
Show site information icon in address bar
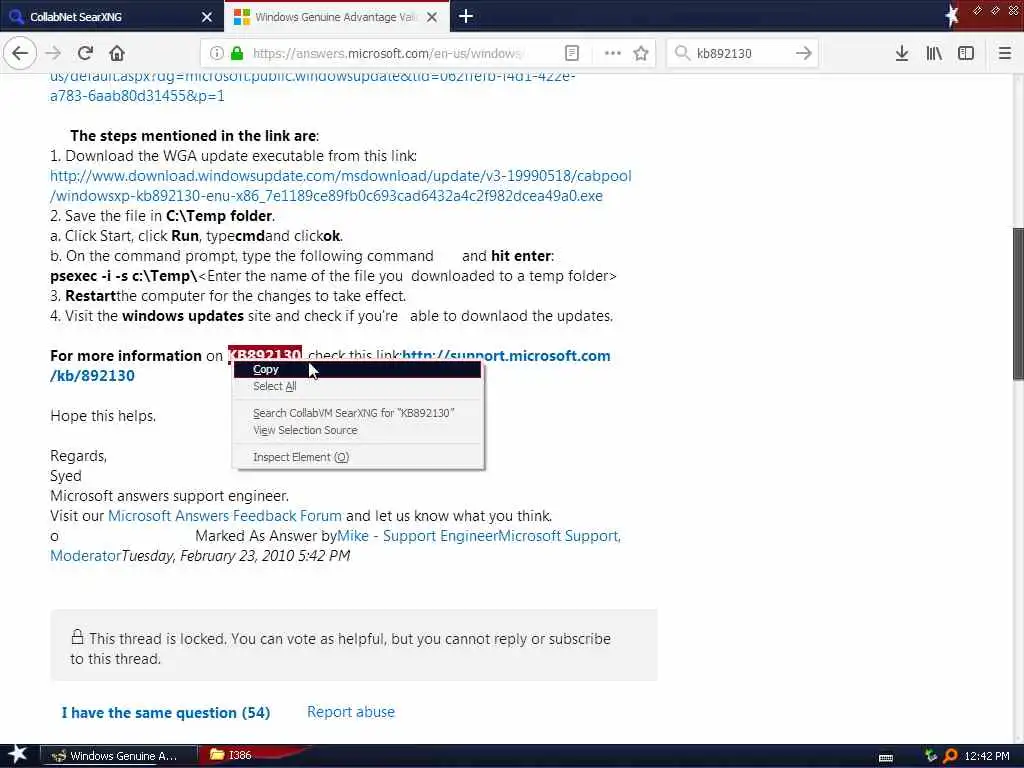click(217, 53)
